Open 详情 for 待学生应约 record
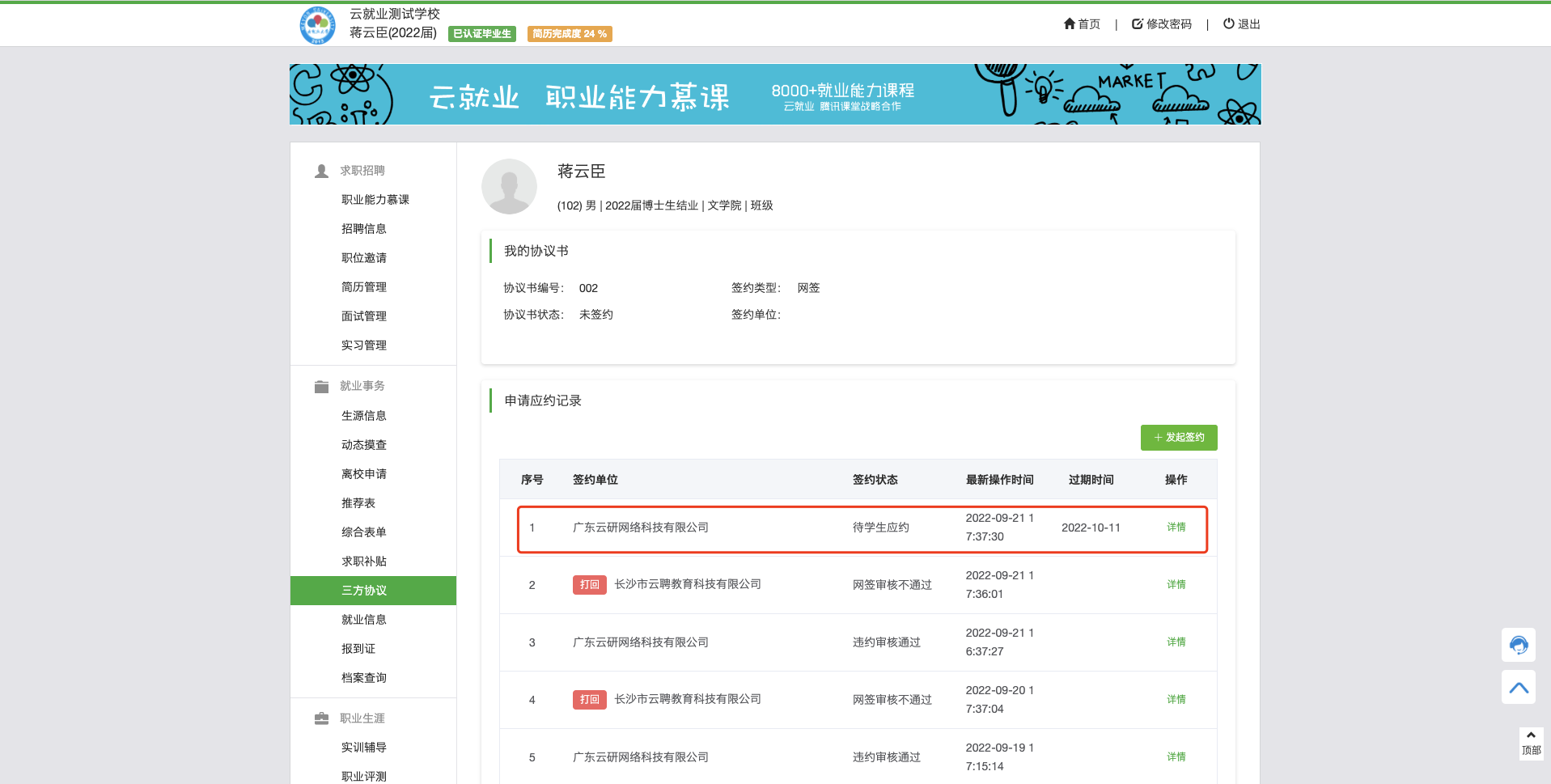The height and width of the screenshot is (784, 1551). pyautogui.click(x=1176, y=528)
